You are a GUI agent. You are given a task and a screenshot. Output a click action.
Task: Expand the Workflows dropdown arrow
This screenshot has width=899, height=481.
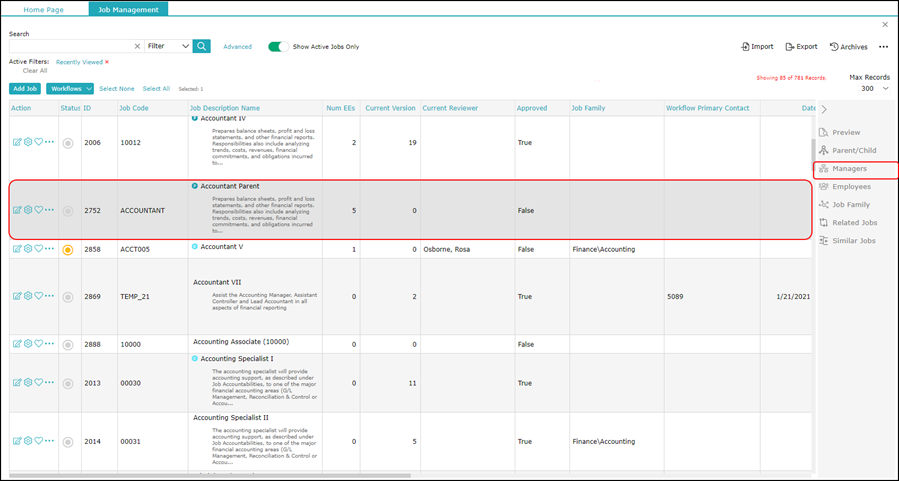[x=89, y=89]
